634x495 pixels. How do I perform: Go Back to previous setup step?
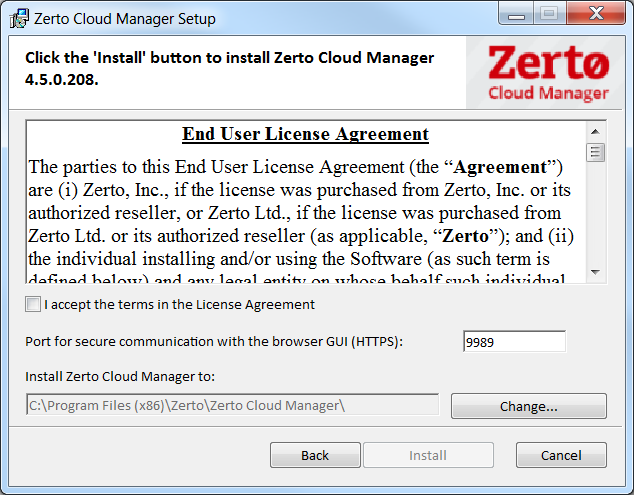pos(315,455)
